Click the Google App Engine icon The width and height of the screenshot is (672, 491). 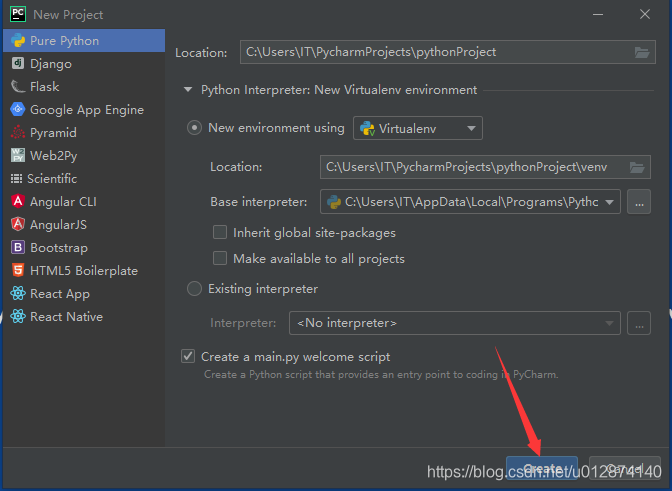click(x=18, y=110)
